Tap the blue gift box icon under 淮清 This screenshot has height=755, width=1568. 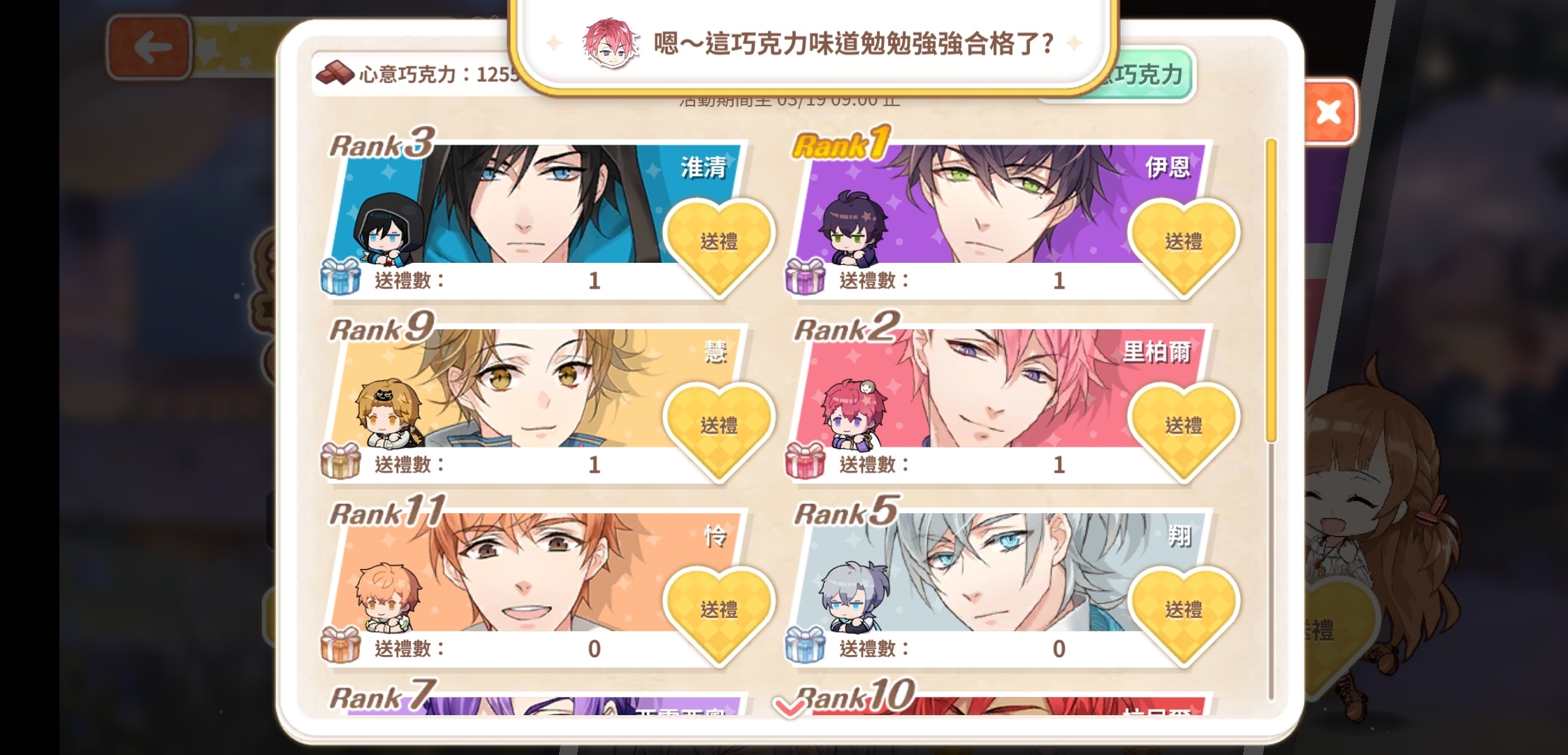[x=340, y=276]
